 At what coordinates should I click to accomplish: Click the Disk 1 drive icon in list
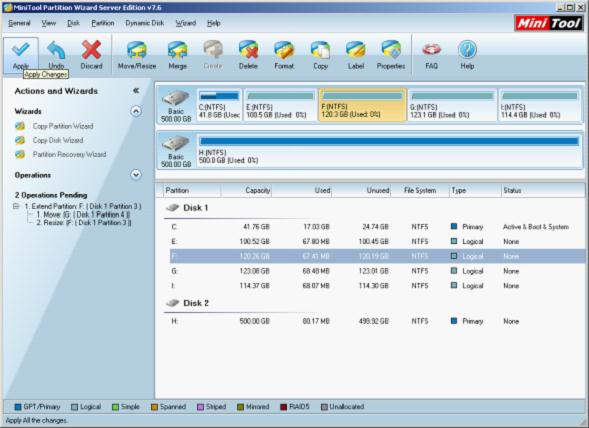(x=172, y=208)
